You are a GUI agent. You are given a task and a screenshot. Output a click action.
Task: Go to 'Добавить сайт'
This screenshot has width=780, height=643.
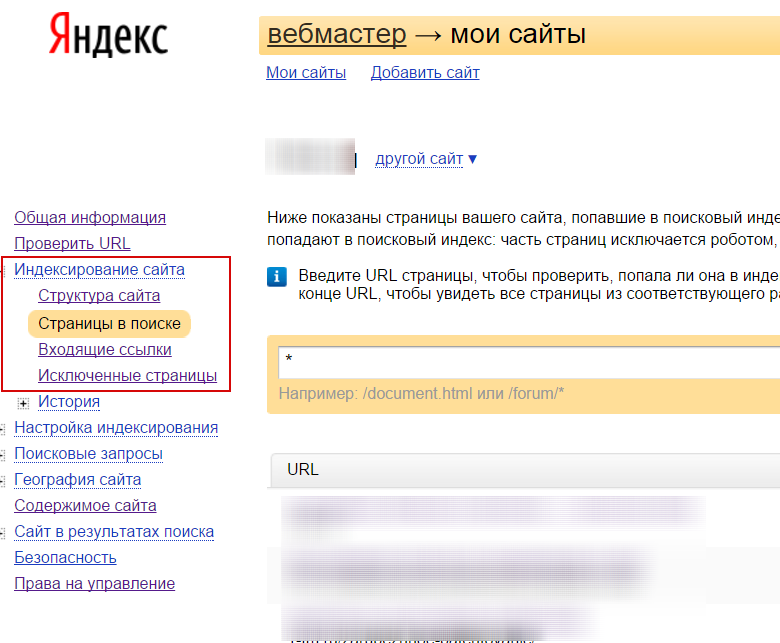pyautogui.click(x=425, y=73)
